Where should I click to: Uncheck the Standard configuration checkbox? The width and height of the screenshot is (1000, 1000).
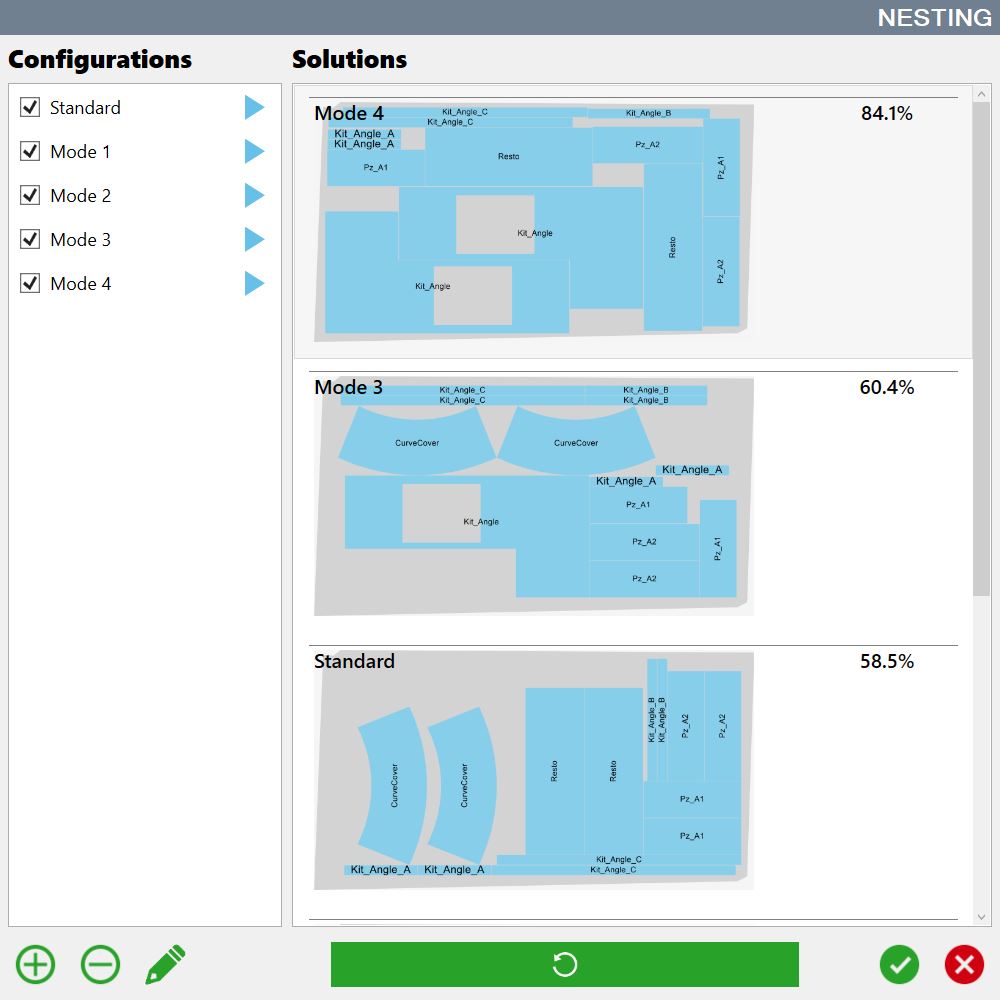coord(30,107)
